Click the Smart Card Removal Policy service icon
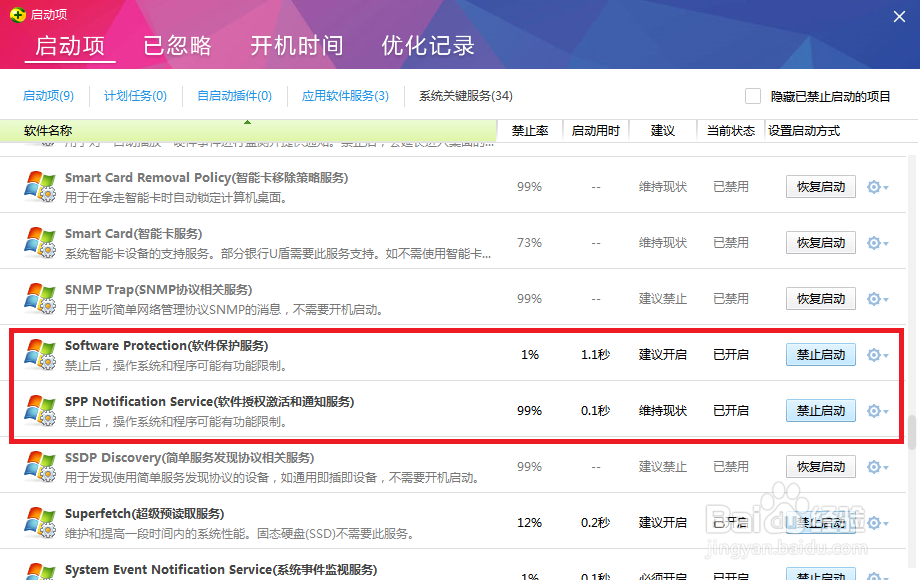Viewport: 920px width, 580px height. pyautogui.click(x=40, y=186)
